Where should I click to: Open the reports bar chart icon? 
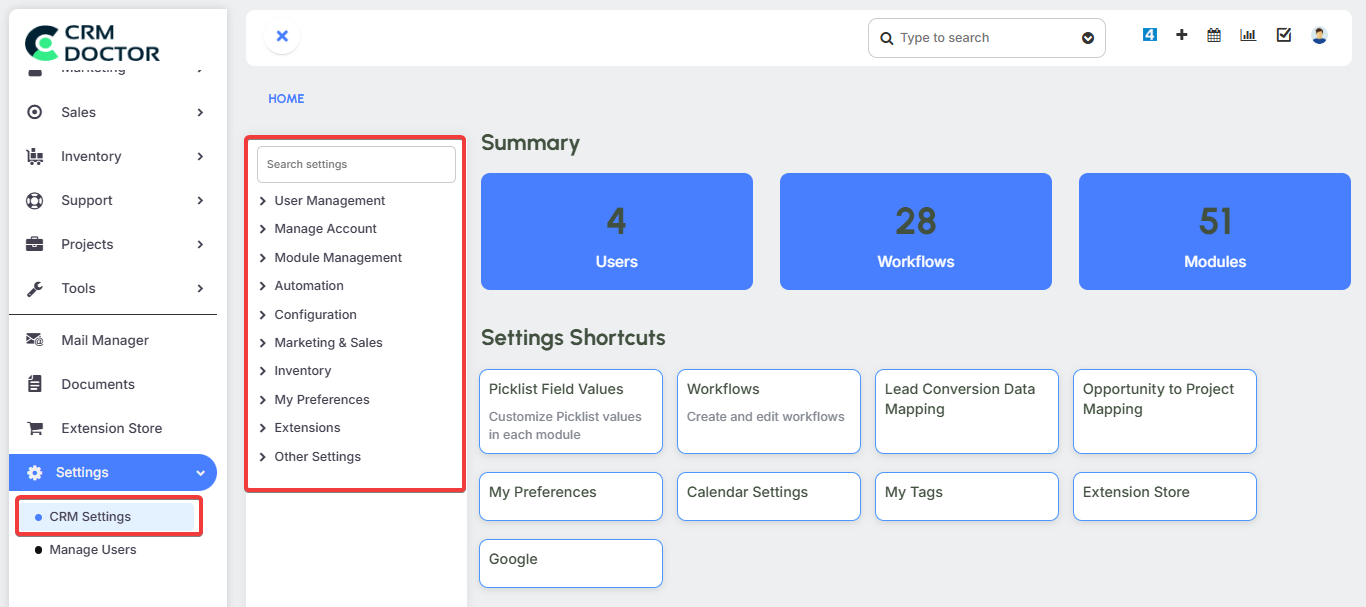pyautogui.click(x=1248, y=35)
